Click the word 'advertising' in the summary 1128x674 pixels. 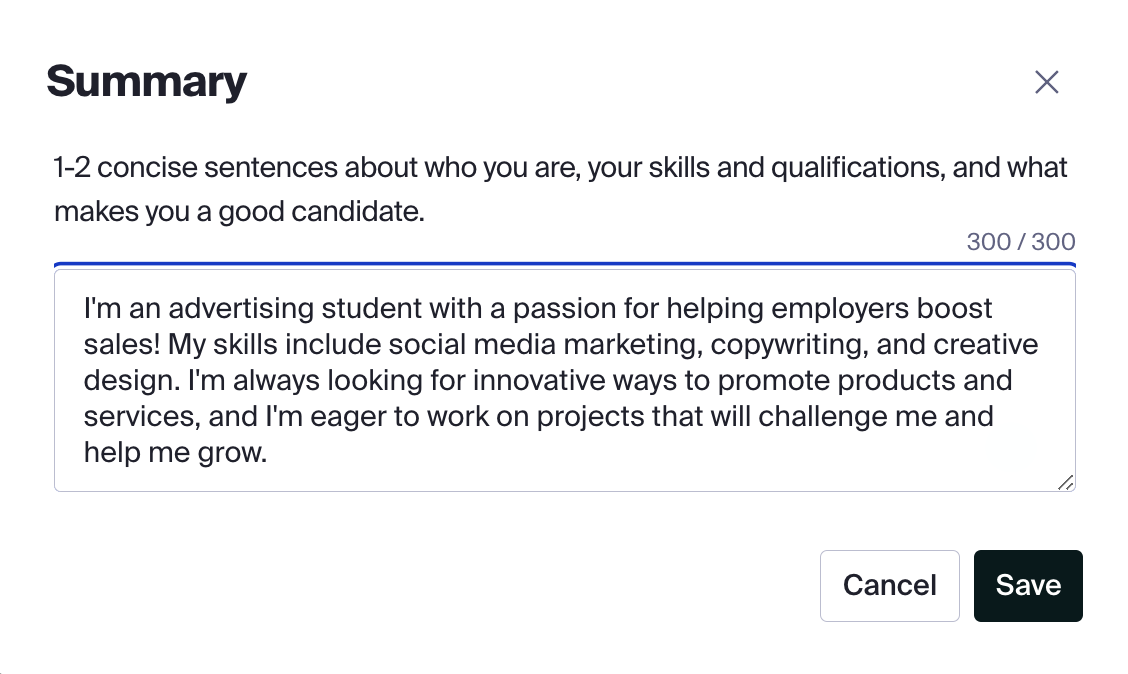point(240,308)
